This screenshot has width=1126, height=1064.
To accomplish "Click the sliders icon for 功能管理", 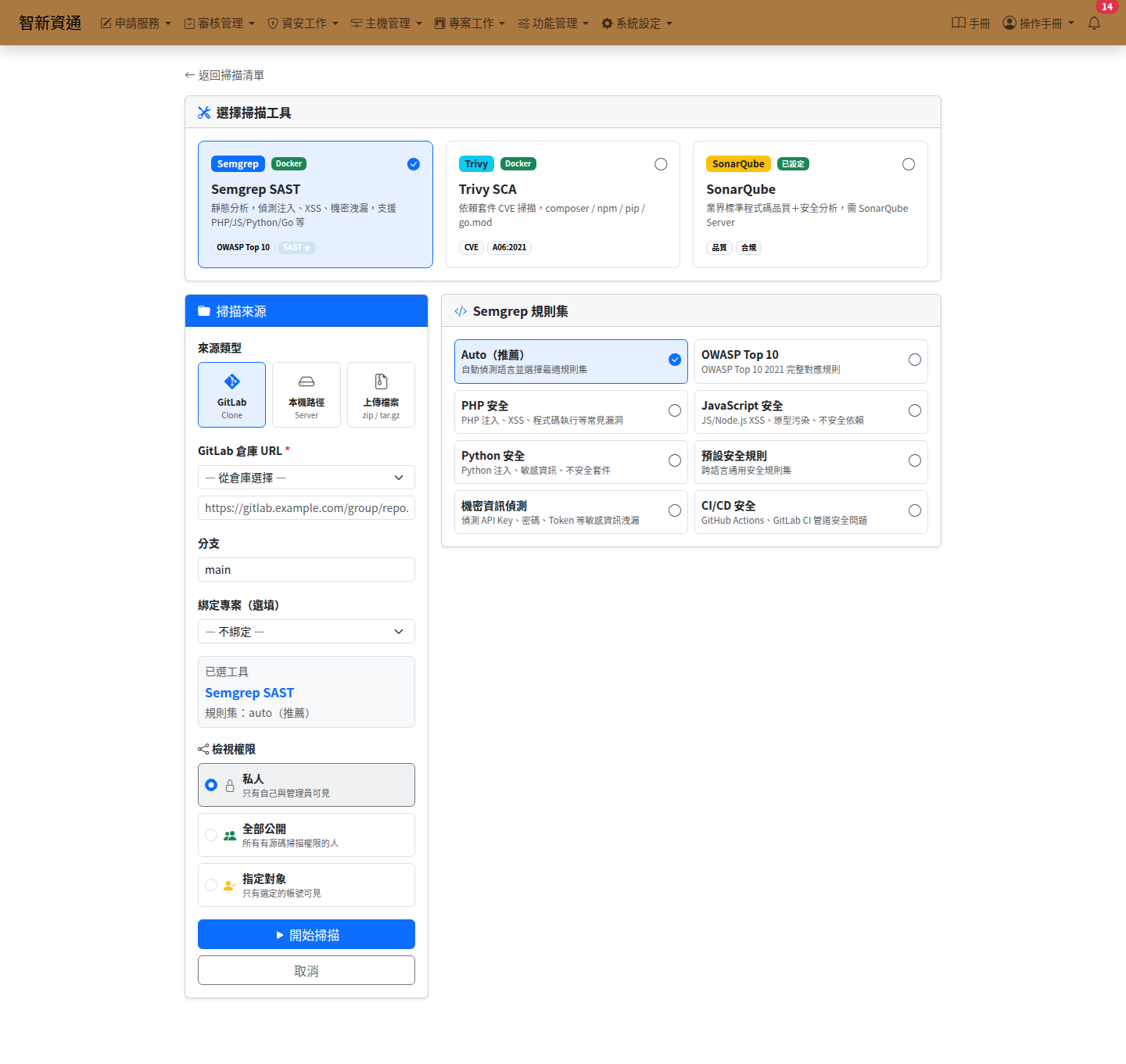I will pos(524,23).
